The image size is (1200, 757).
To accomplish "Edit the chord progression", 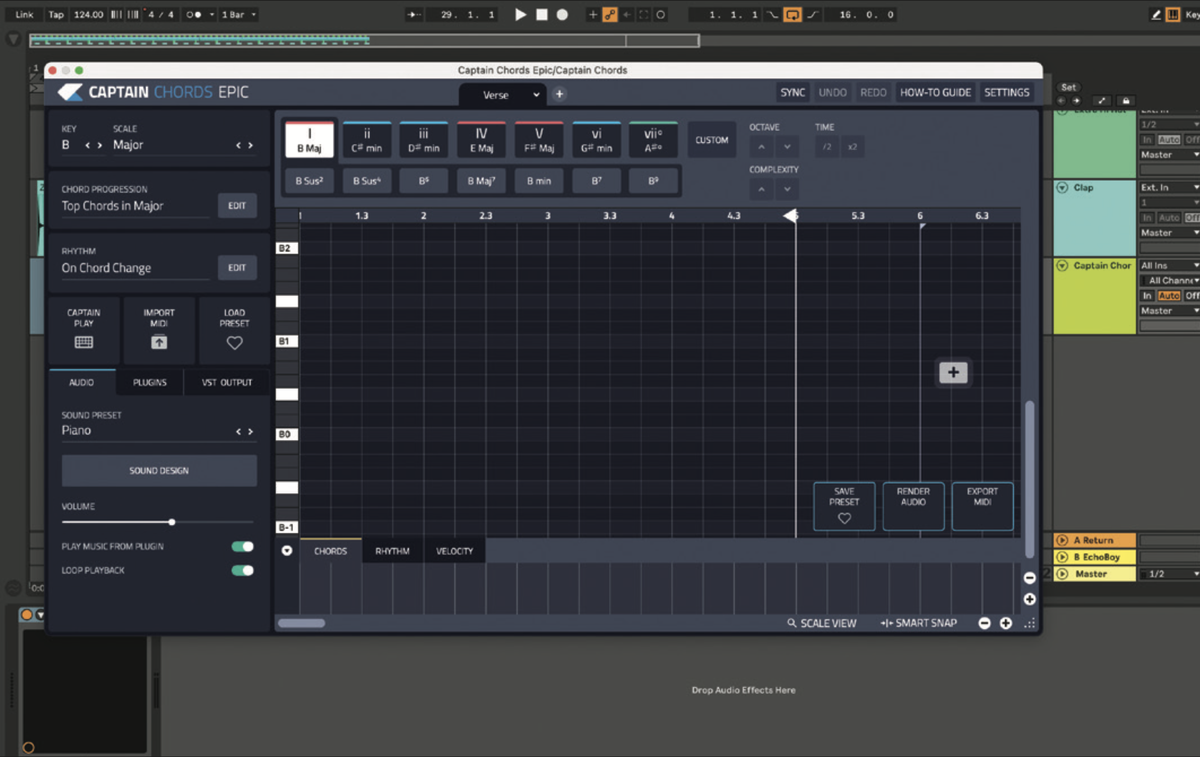I will click(x=237, y=205).
